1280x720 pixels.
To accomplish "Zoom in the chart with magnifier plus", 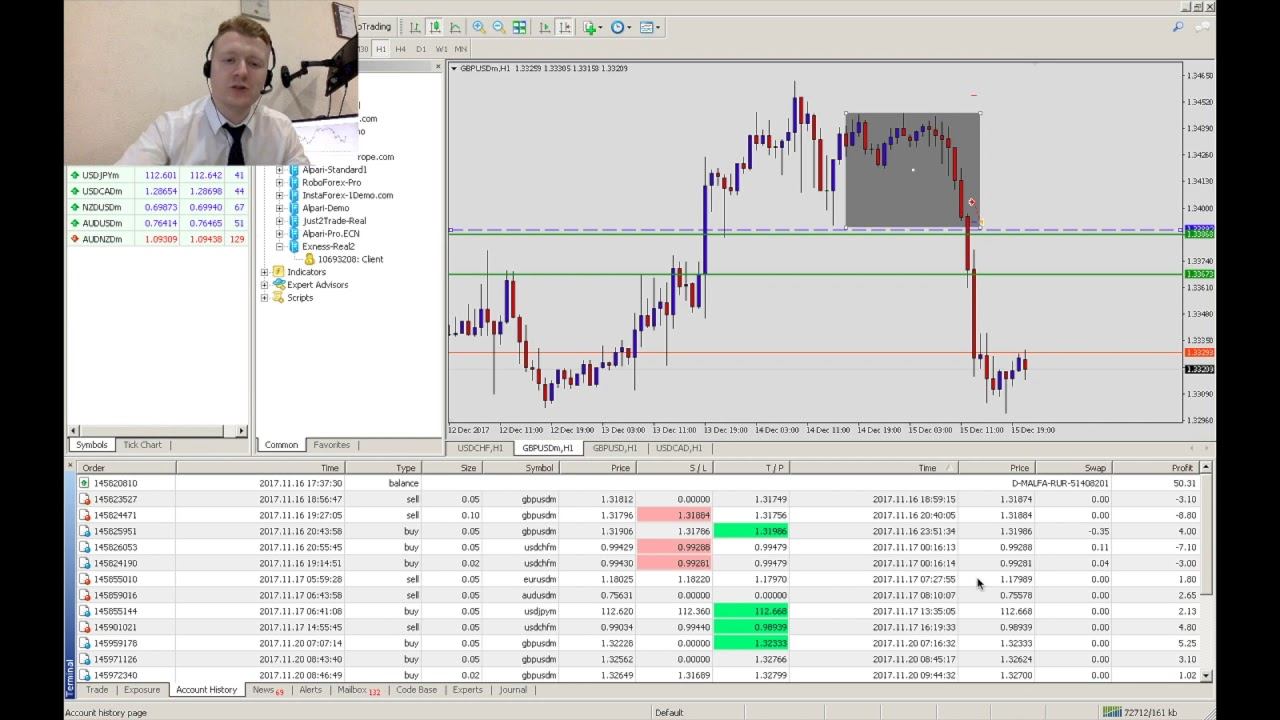I will [x=479, y=28].
